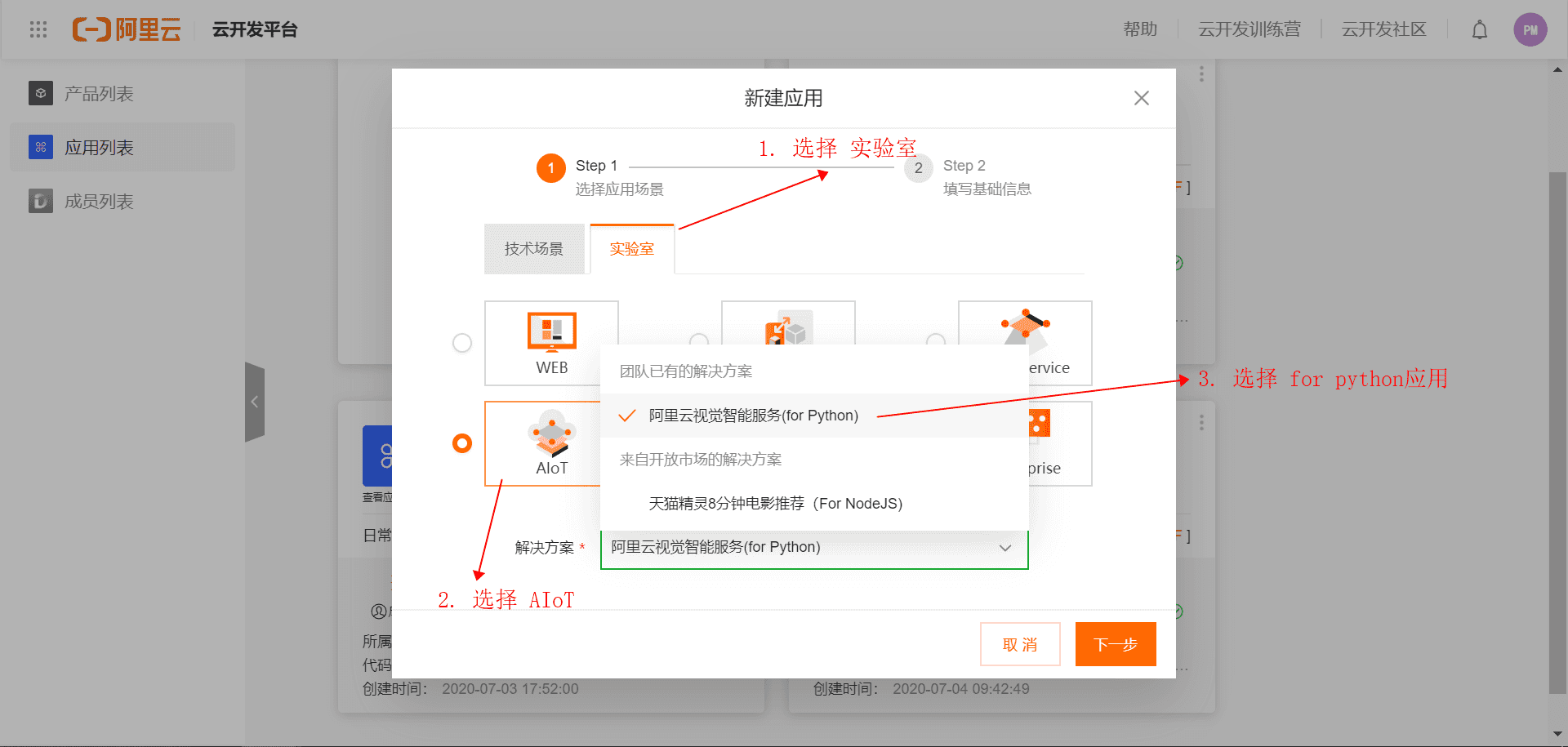1568x747 pixels.
Task: Click the scrollbar down arrow
Action: click(1558, 734)
